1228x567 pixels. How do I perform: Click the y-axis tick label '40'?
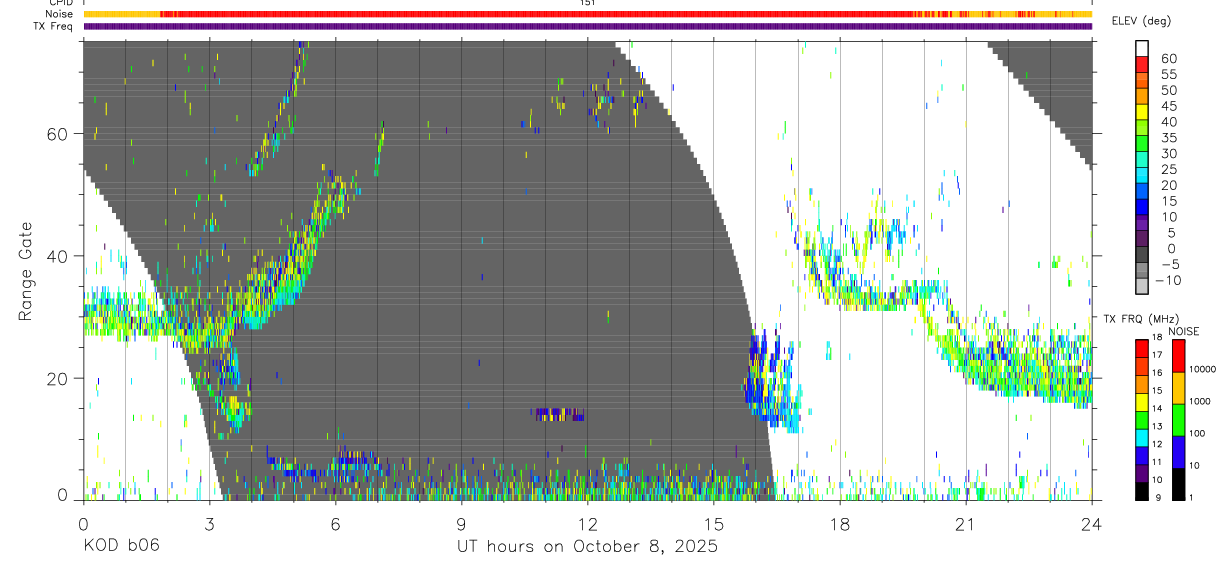click(59, 256)
